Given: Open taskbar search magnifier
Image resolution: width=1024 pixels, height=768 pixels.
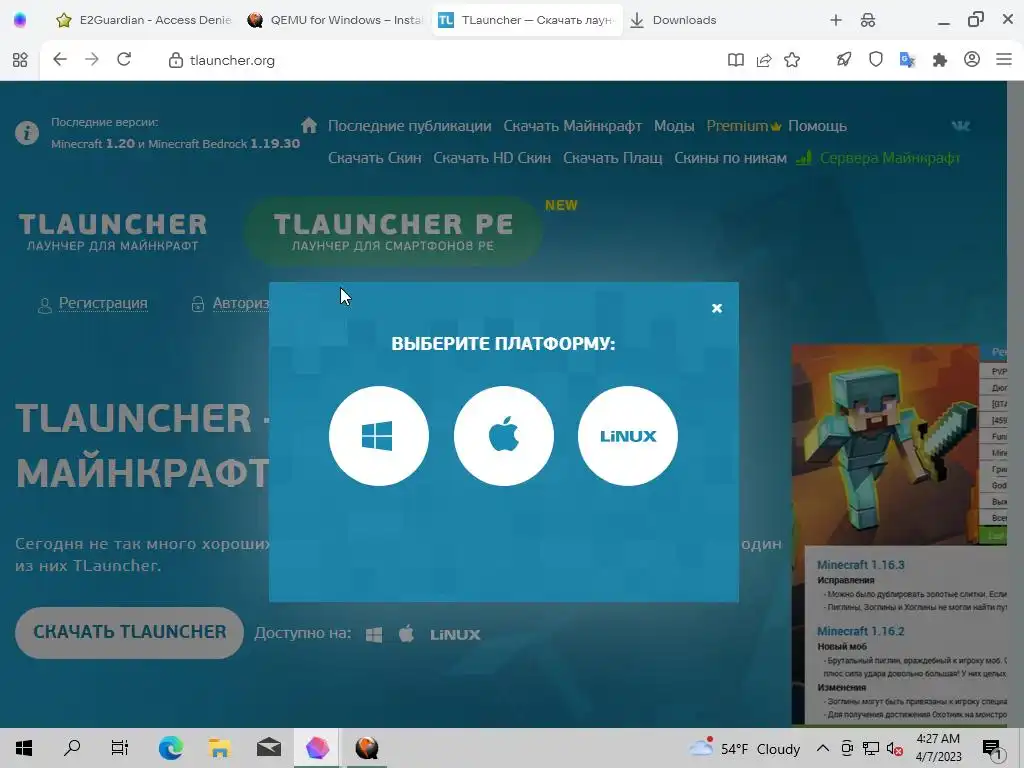Looking at the screenshot, I should pos(72,748).
